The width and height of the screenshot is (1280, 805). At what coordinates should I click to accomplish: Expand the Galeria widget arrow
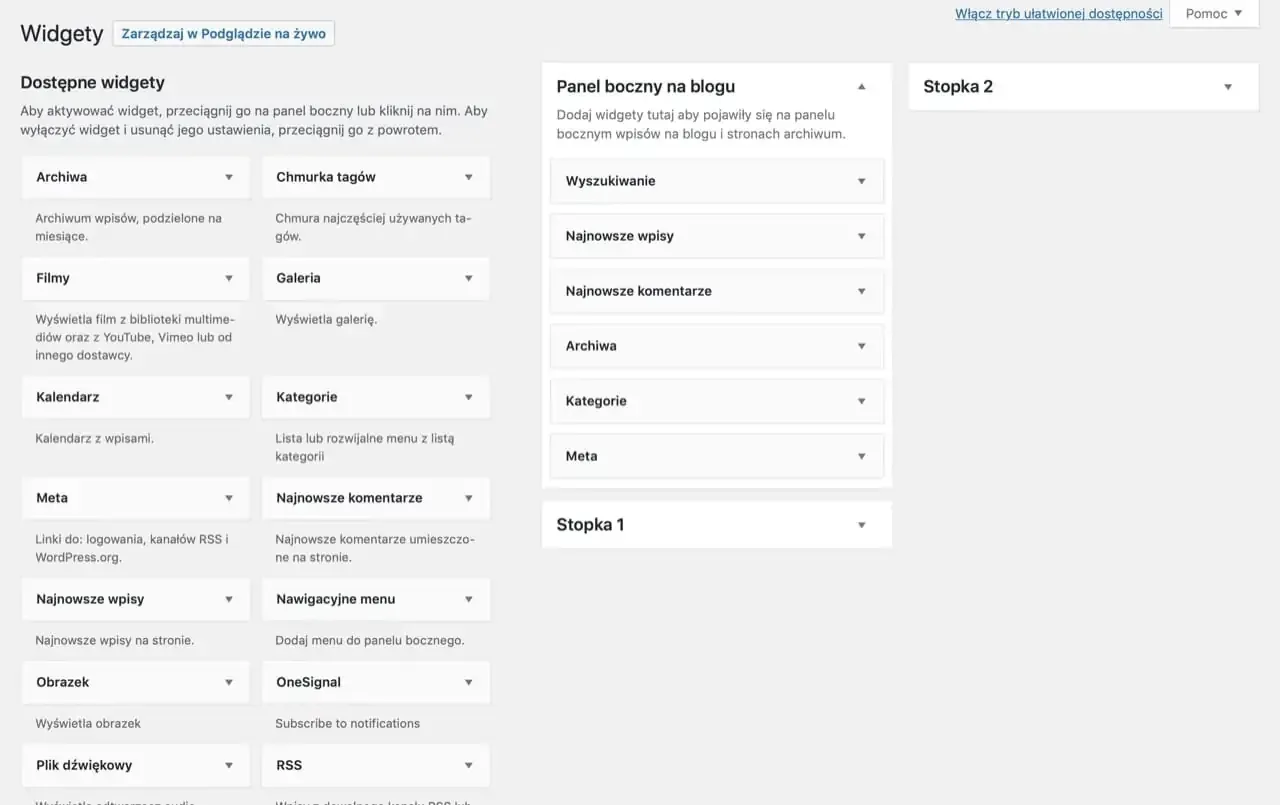pyautogui.click(x=469, y=278)
